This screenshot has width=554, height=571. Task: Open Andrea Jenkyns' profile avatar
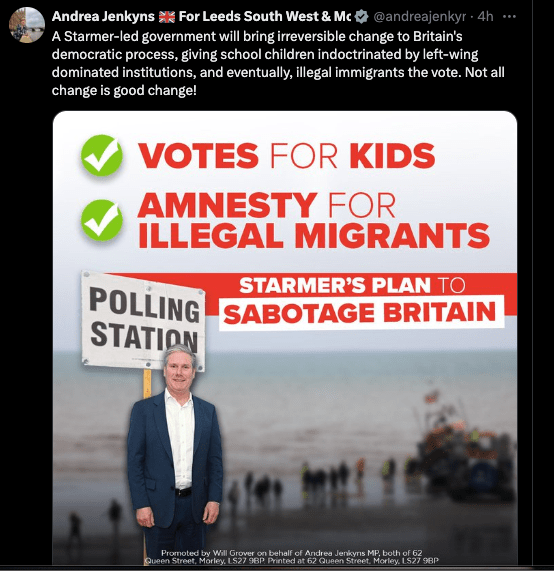pyautogui.click(x=27, y=25)
